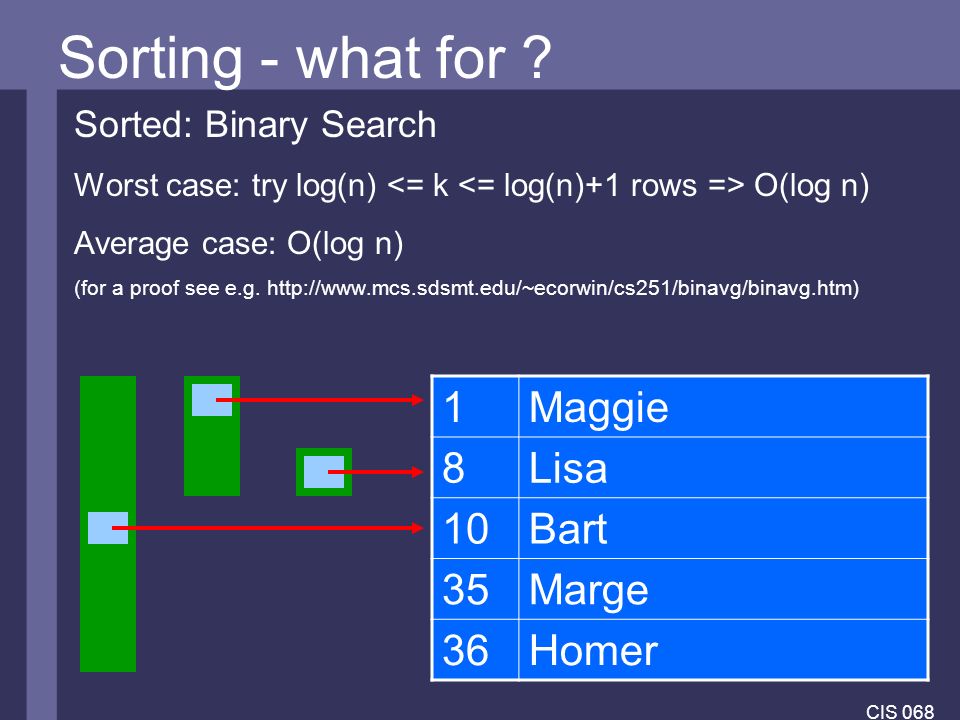Select the cell with key 10
Viewport: 960px width, 720px height.
pyautogui.click(x=476, y=528)
